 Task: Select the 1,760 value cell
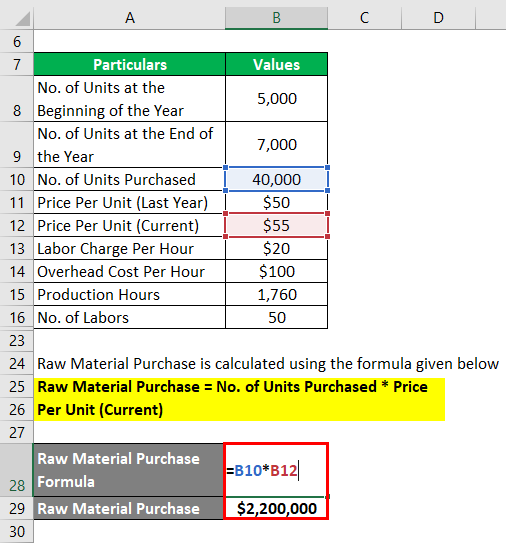(x=276, y=294)
